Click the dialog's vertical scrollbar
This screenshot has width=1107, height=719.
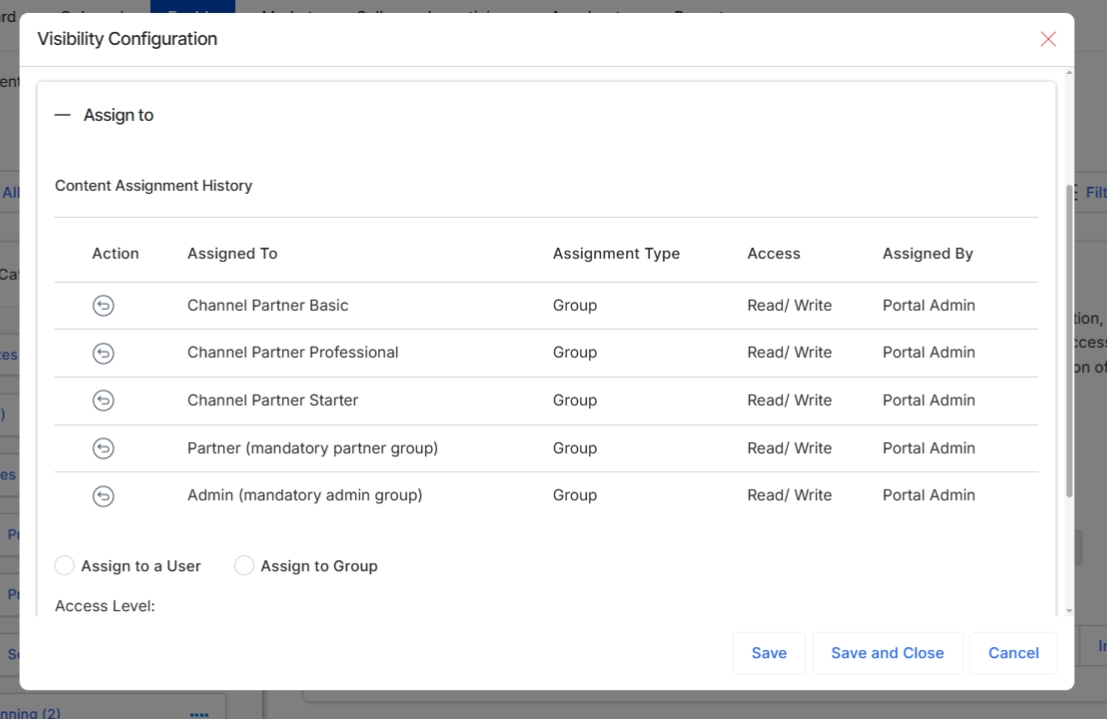(x=1069, y=341)
